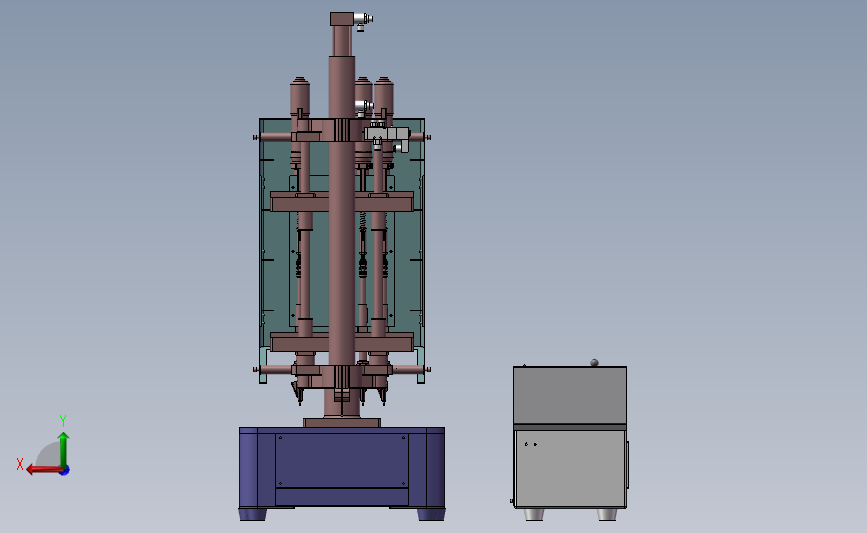This screenshot has height=533, width=867.
Task: Select the lower horizontal brown cross plate
Action: (x=342, y=342)
